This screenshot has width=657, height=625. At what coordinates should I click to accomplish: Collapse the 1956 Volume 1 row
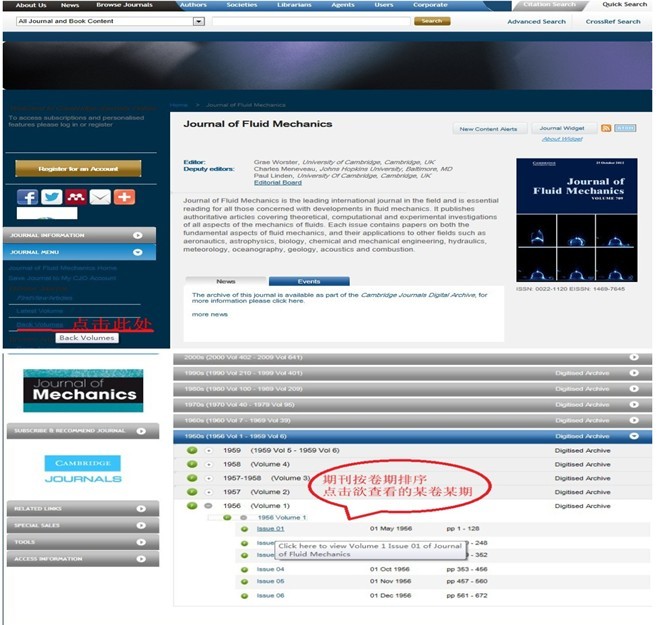click(x=208, y=506)
